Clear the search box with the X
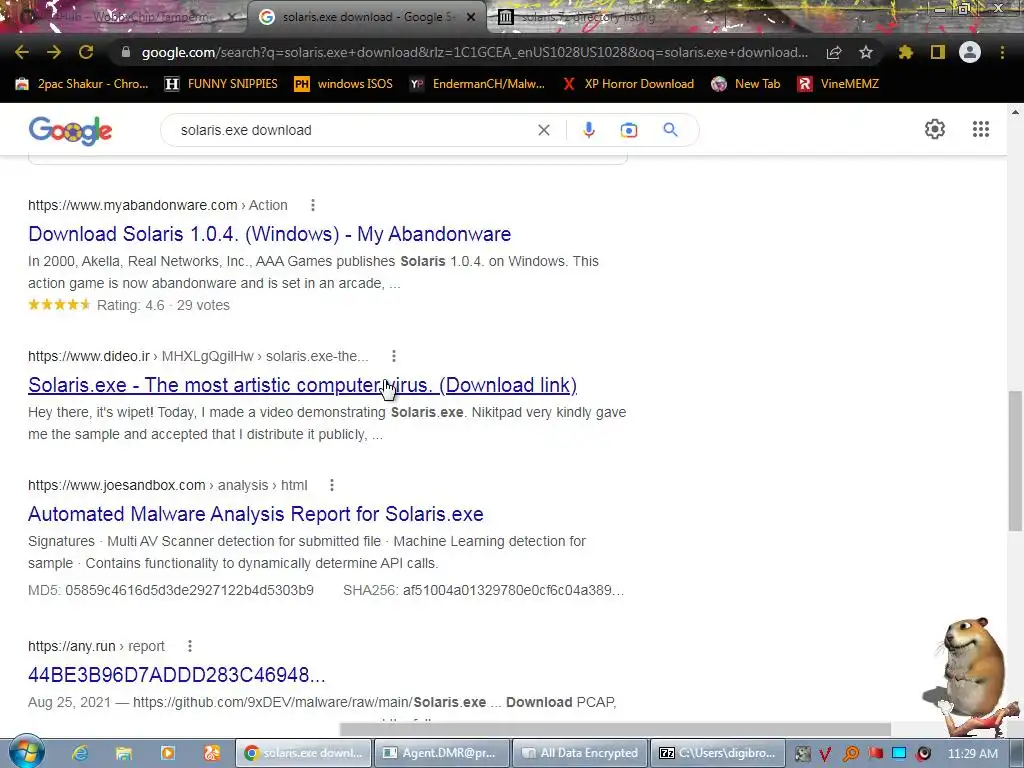The width and height of the screenshot is (1024, 768). pos(543,130)
